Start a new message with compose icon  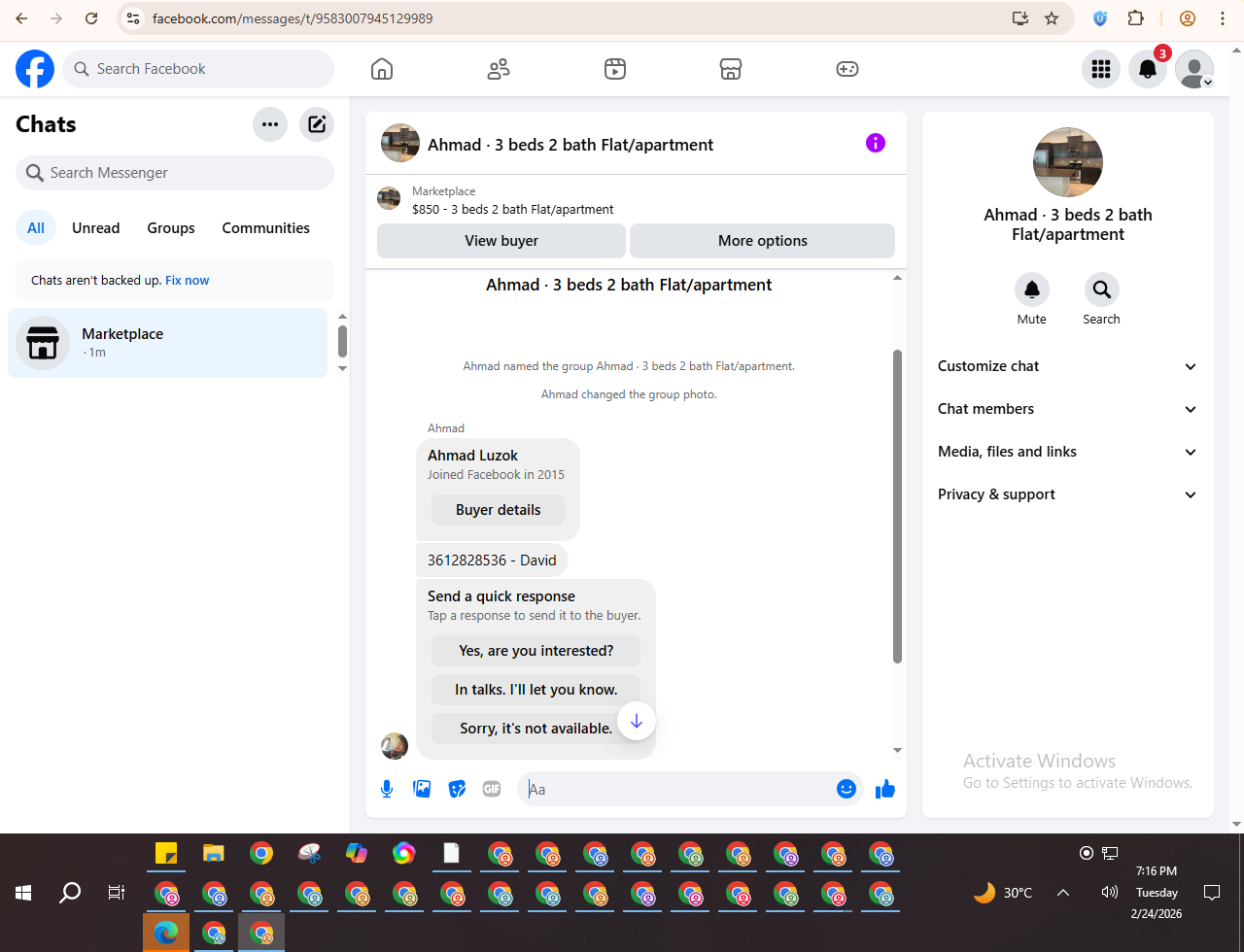tap(317, 124)
